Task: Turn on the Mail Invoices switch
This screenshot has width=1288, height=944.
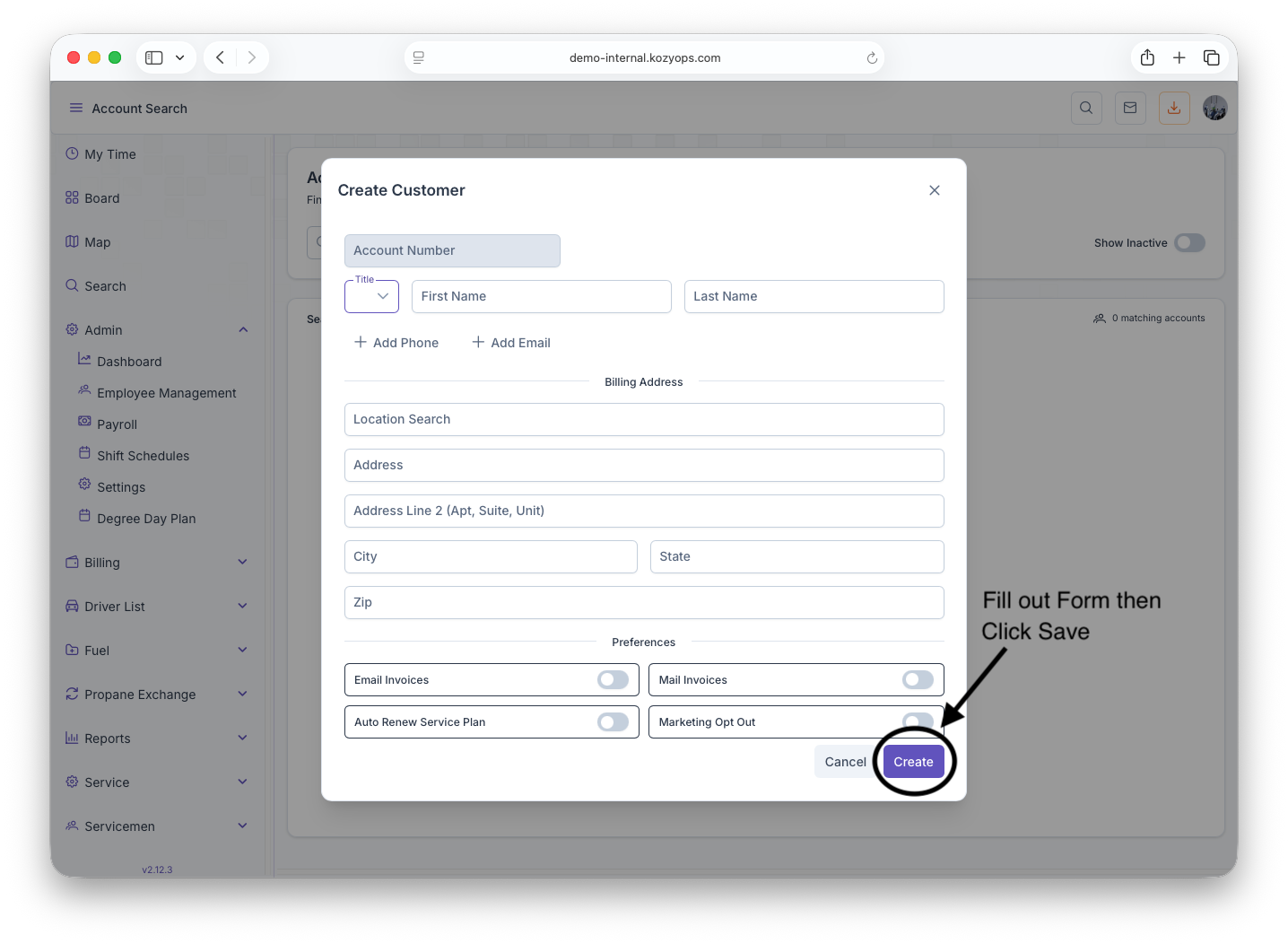Action: pos(918,680)
